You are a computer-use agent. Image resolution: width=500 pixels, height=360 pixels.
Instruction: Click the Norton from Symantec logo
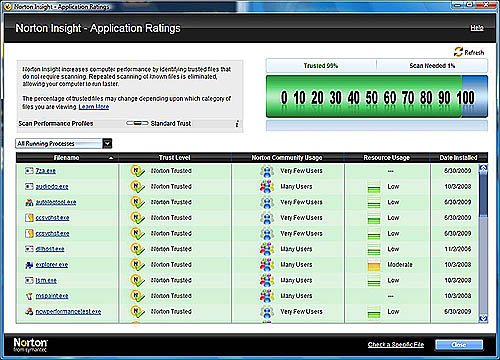pos(30,345)
